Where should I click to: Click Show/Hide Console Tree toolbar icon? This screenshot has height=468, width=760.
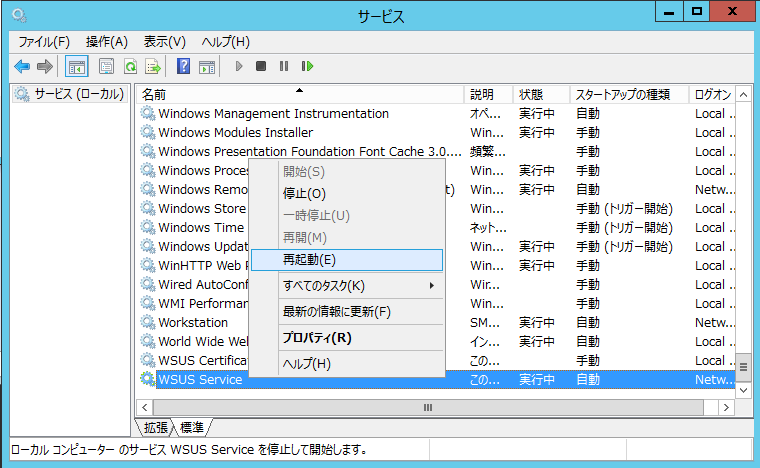point(76,66)
